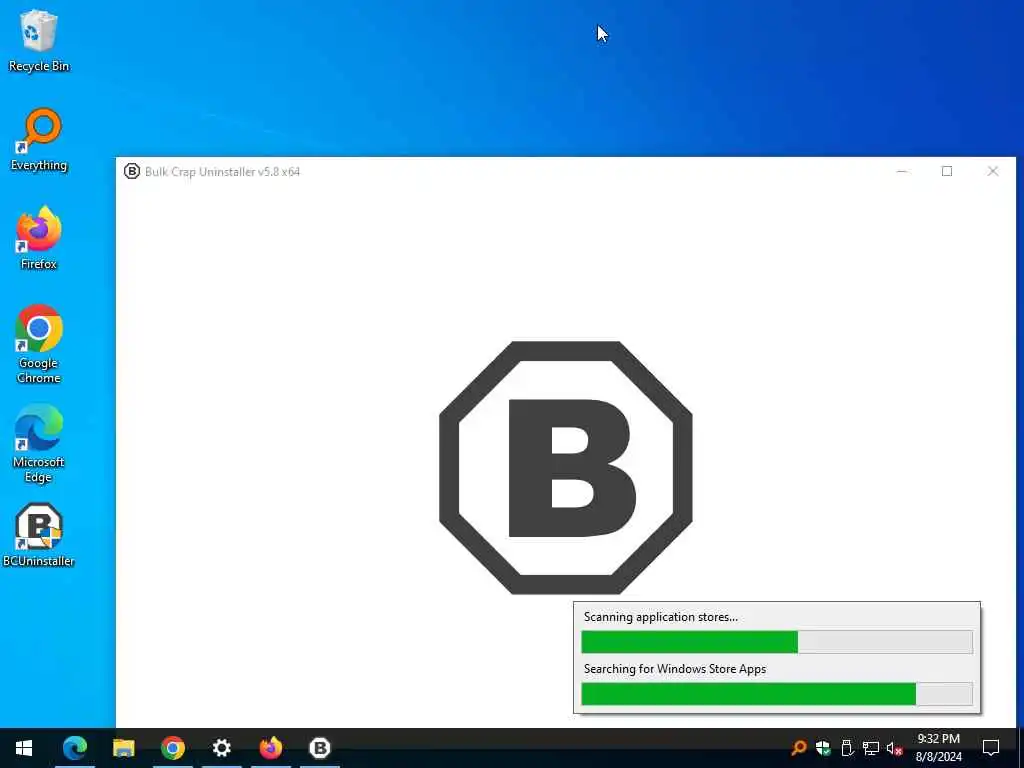Open the Recycle Bin desktop icon
This screenshot has height=768, width=1024.
(39, 40)
